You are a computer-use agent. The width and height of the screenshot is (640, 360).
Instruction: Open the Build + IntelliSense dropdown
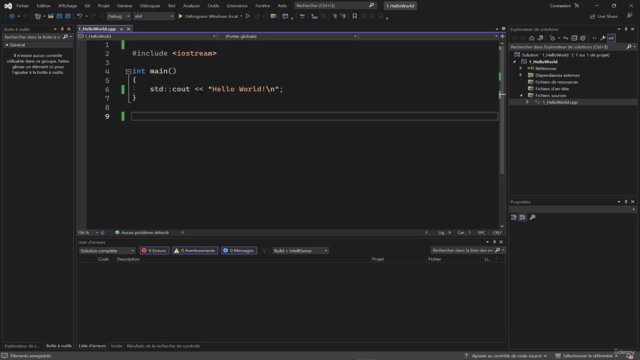pyautogui.click(x=300, y=251)
